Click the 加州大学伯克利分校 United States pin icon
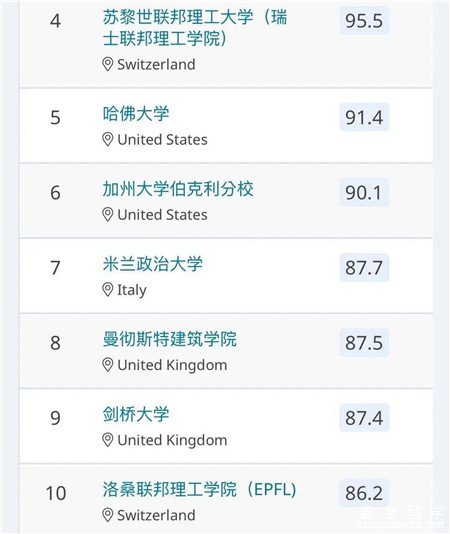The height and width of the screenshot is (534, 450). 108,215
